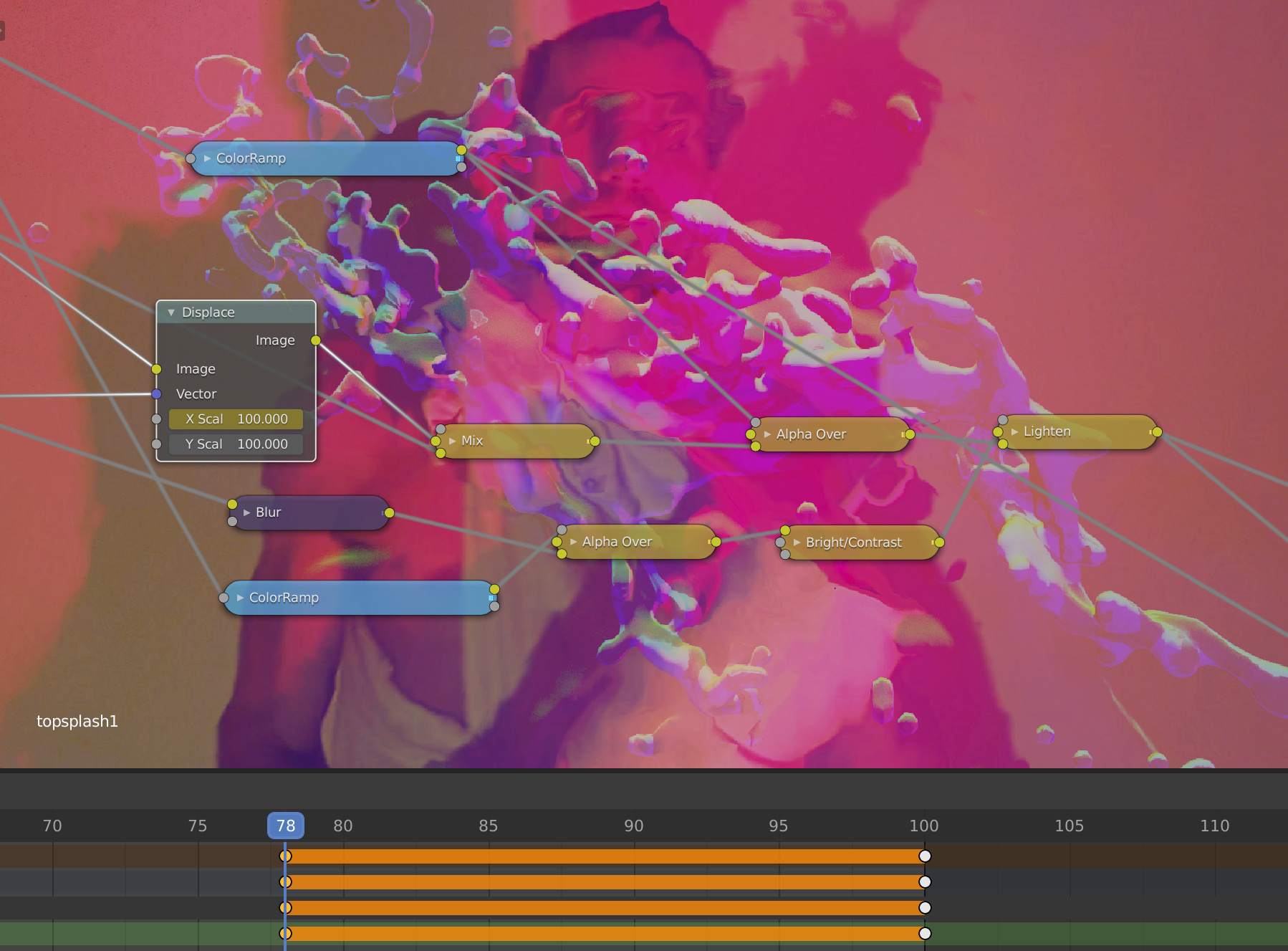This screenshot has width=1288, height=951.
Task: Select third row keyframe at frame 100
Action: 925,907
